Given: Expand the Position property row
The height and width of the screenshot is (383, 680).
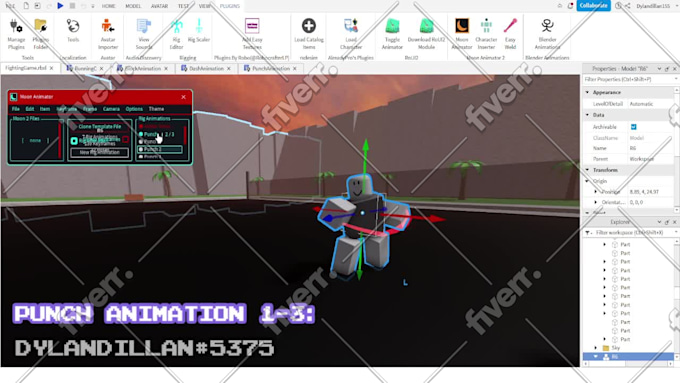Looking at the screenshot, I should [595, 192].
